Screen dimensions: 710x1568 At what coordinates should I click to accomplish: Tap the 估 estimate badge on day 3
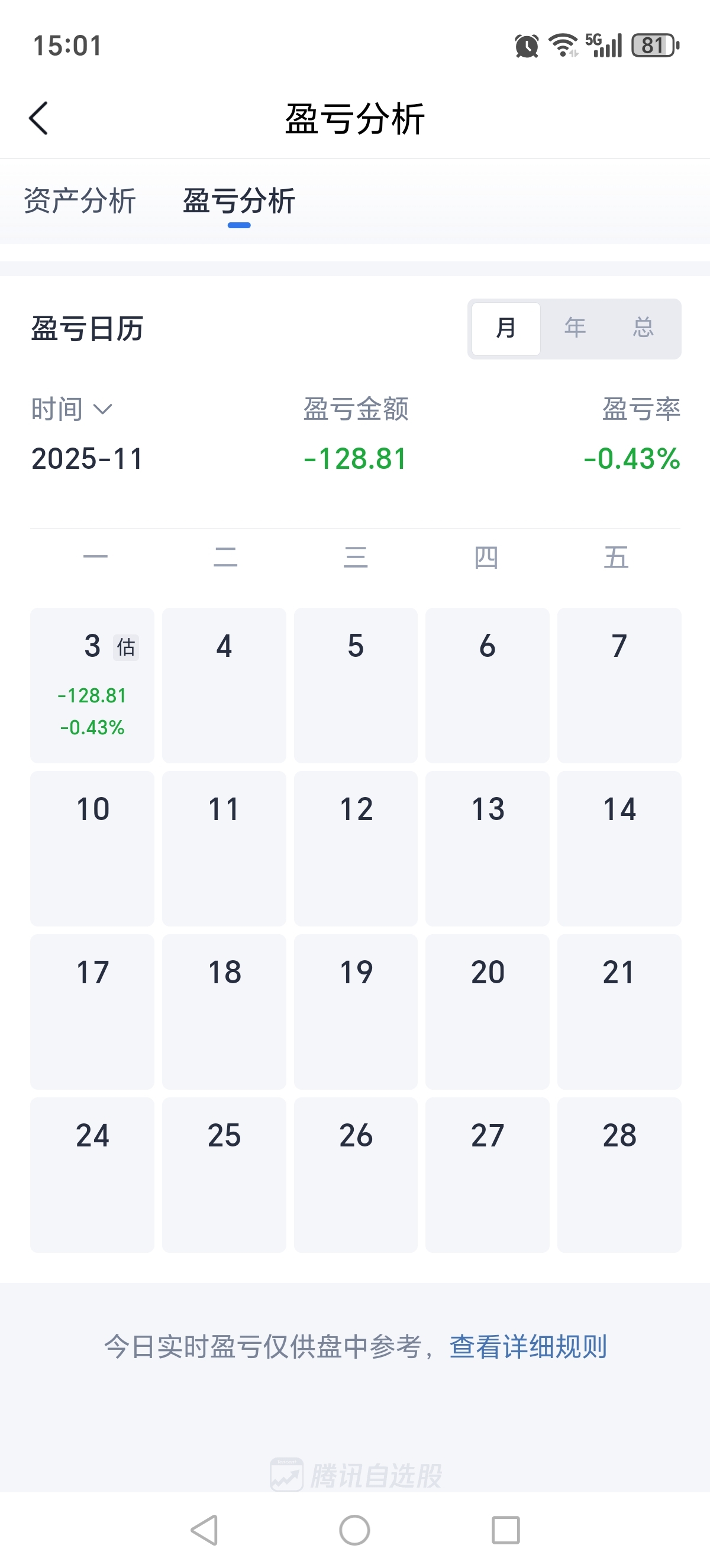click(126, 647)
